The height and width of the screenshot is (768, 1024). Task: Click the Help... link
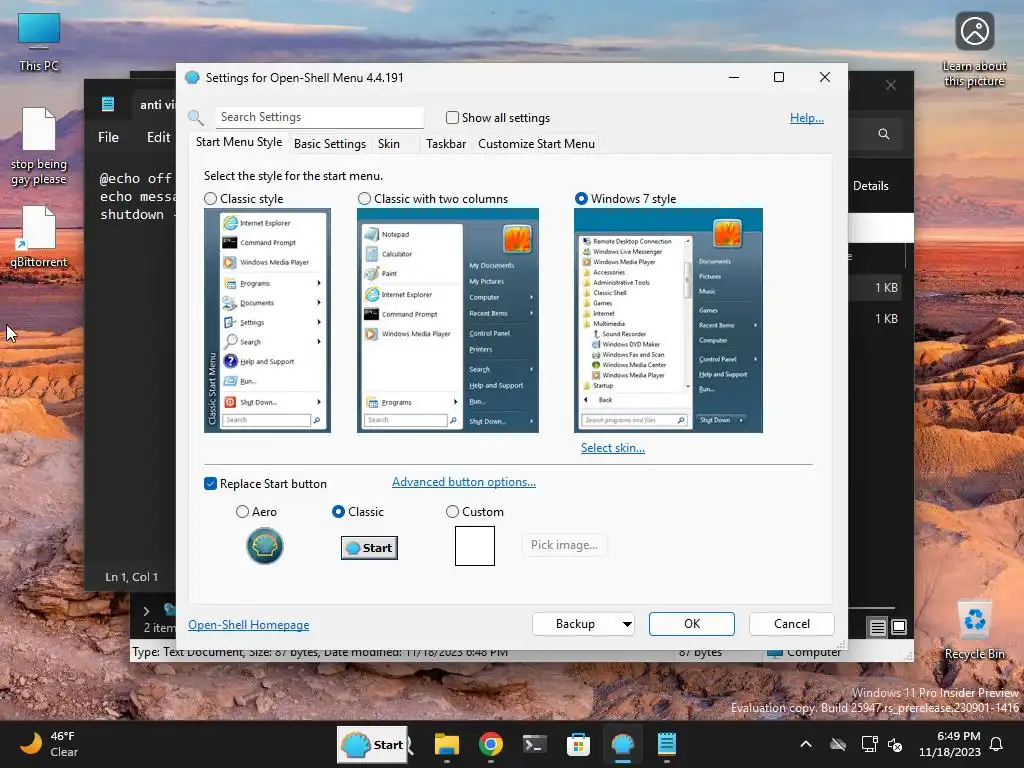tap(807, 118)
